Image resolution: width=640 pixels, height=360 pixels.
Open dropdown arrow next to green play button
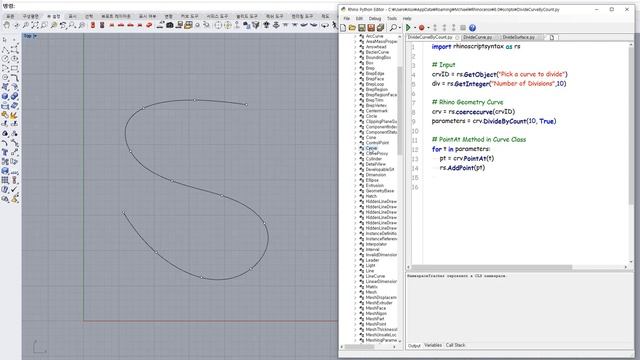(414, 28)
